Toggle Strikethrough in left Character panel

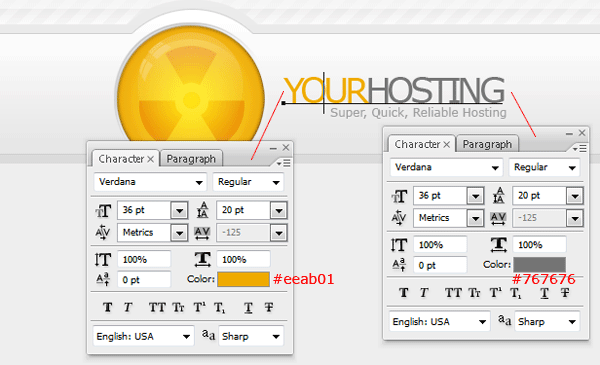tap(269, 307)
